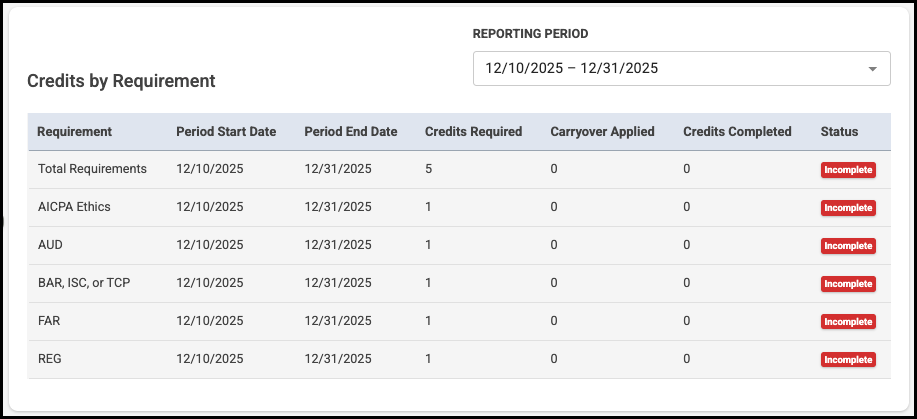The image size is (917, 419).
Task: Click the Period End Date column header
Action: tap(350, 132)
